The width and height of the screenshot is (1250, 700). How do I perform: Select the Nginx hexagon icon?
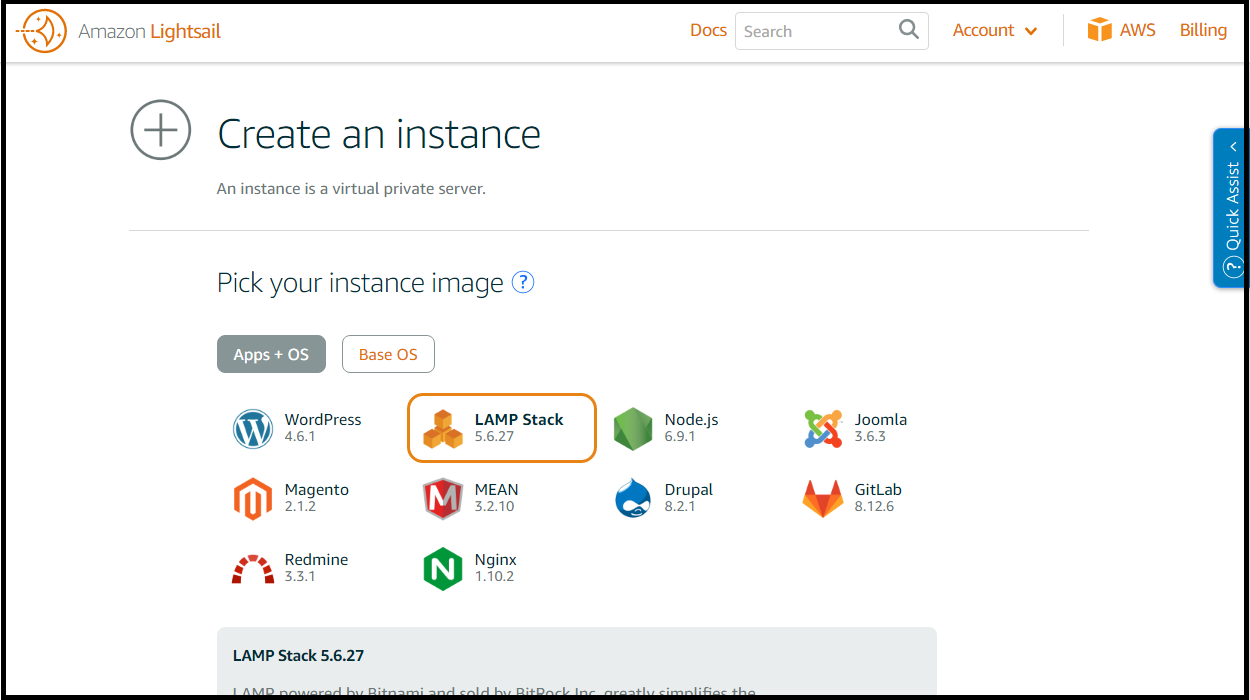click(443, 568)
